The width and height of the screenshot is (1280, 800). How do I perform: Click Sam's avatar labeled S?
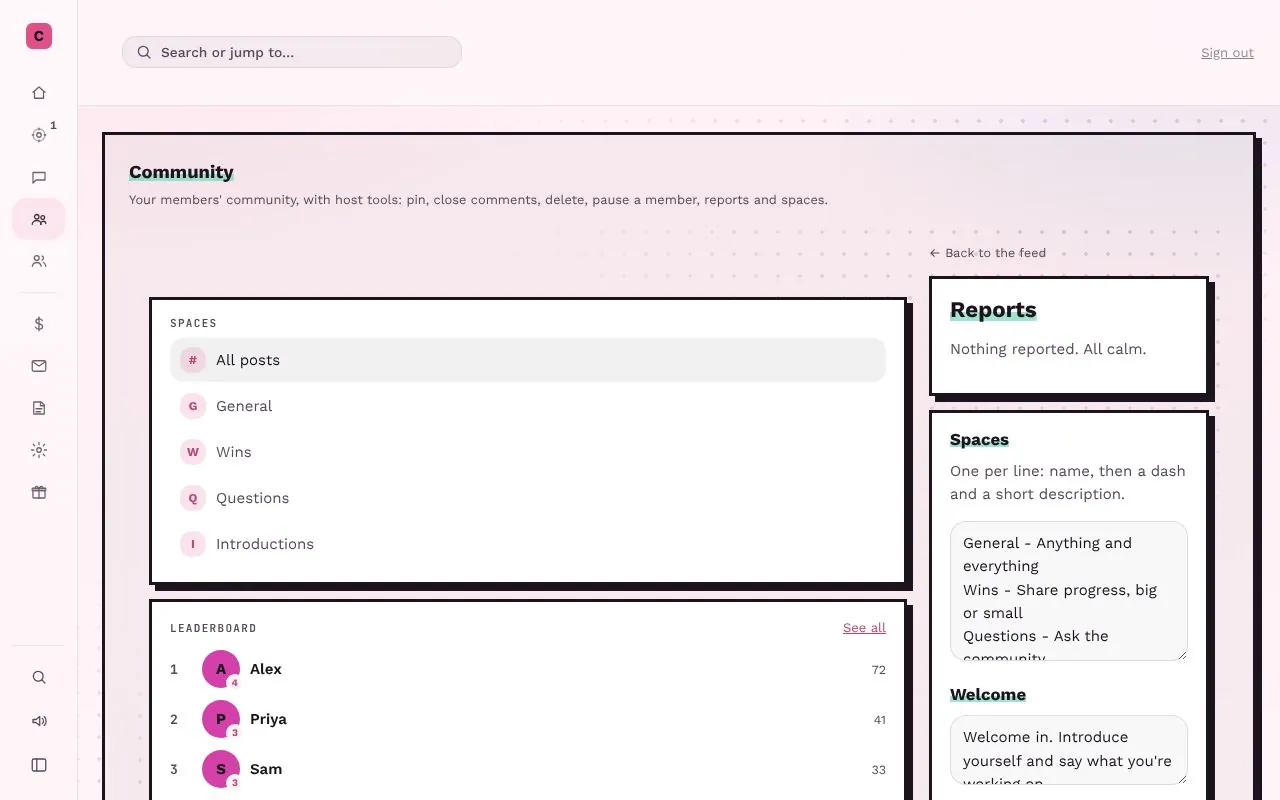coord(221,769)
